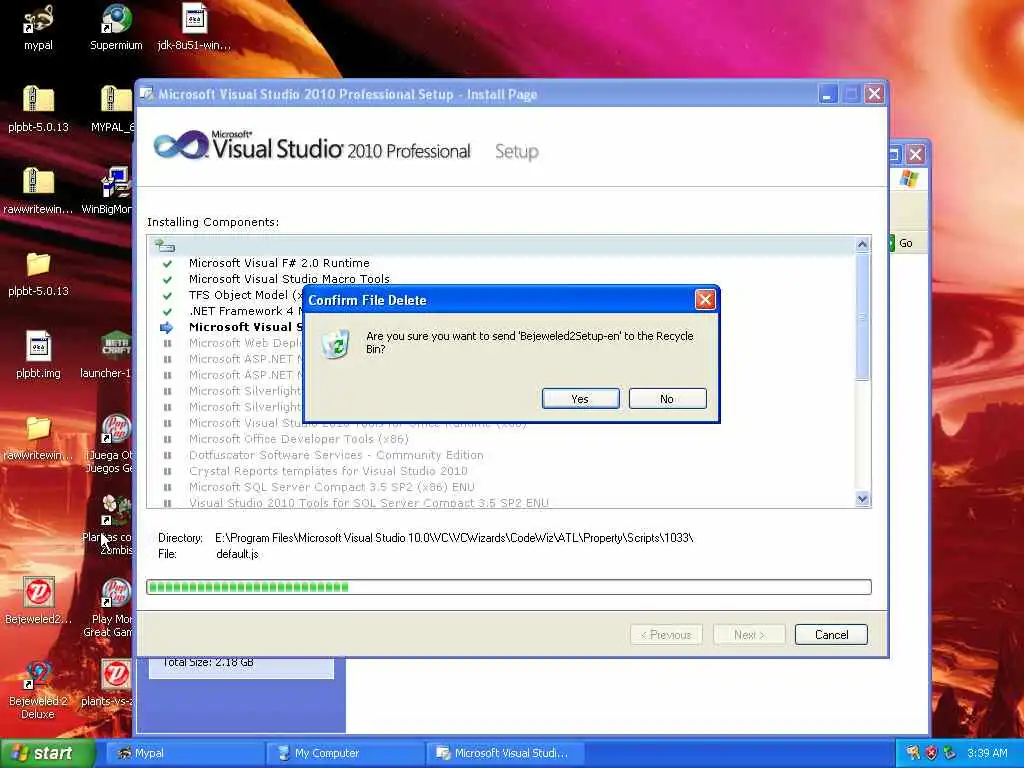Image resolution: width=1024 pixels, height=768 pixels.
Task: Select the Supermium desktop shortcut
Action: (116, 28)
